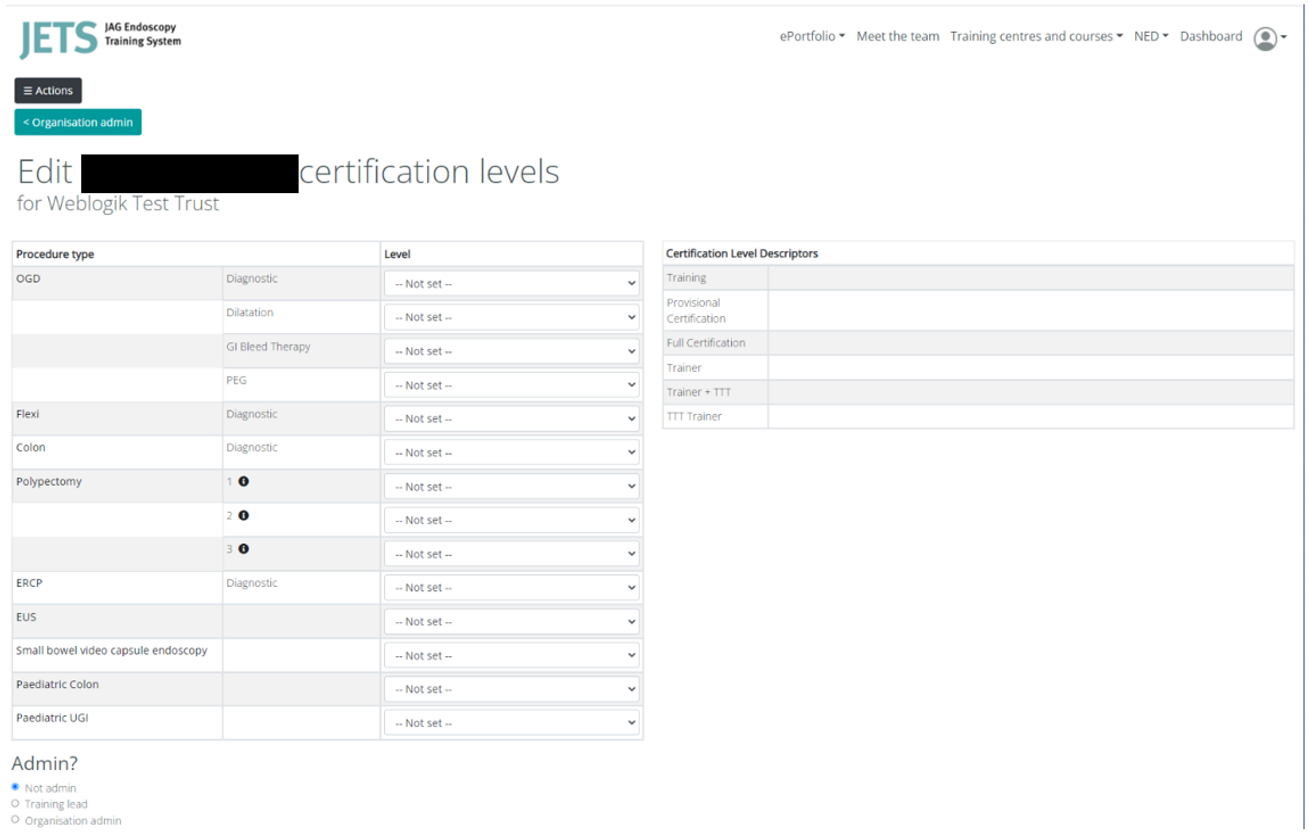Open the OGD Diagnostic level dropdown
The image size is (1308, 838).
click(511, 284)
